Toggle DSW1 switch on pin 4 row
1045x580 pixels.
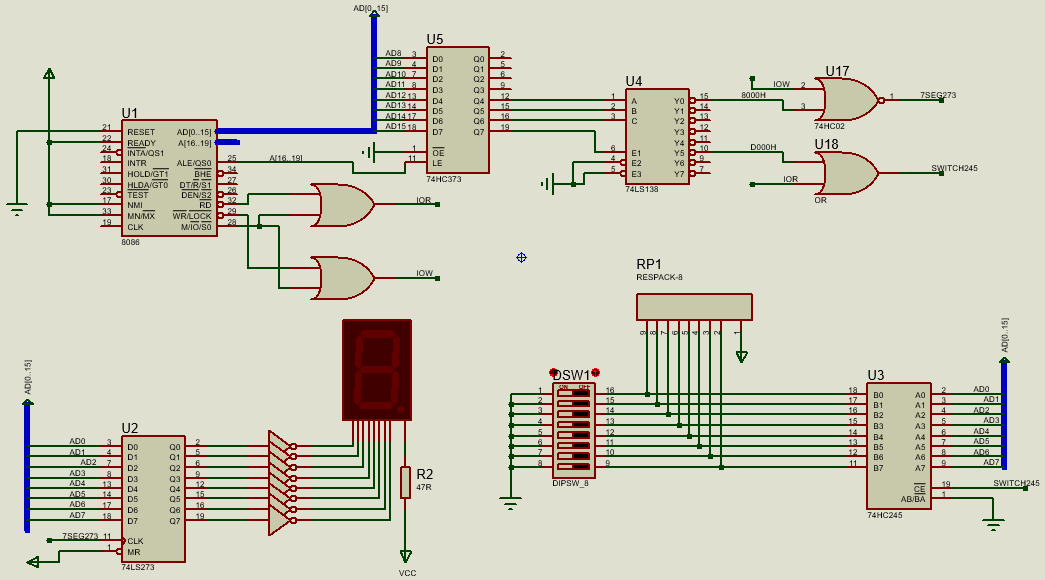click(x=574, y=425)
